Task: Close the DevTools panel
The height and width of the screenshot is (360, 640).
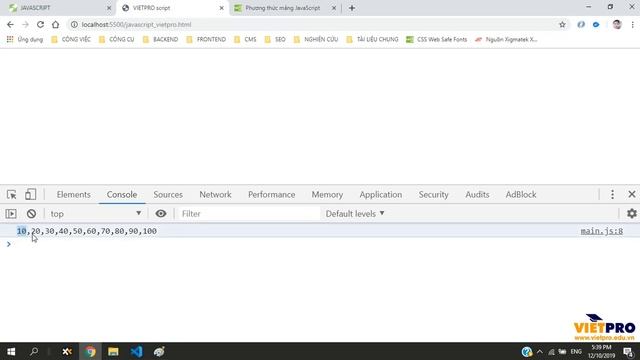Action: tap(632, 194)
